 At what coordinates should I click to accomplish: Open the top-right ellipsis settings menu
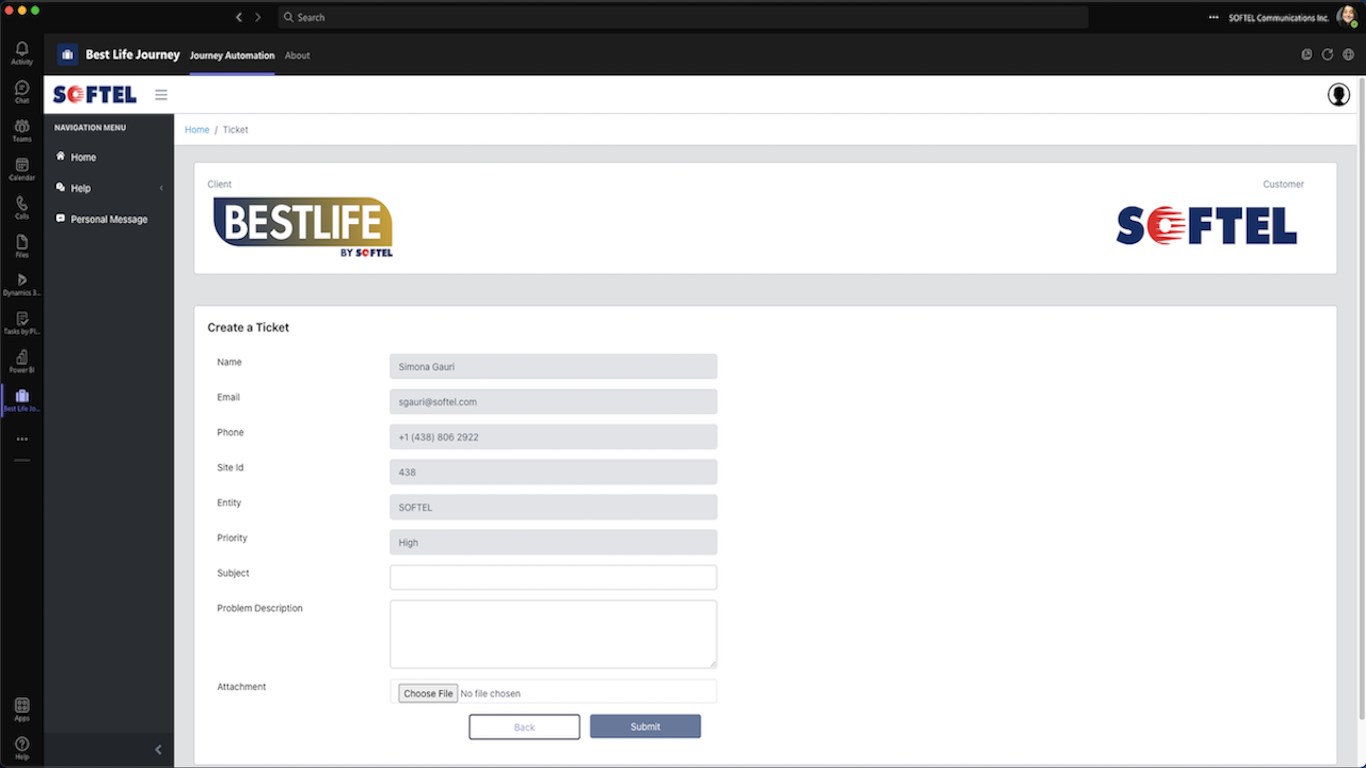click(x=1213, y=17)
